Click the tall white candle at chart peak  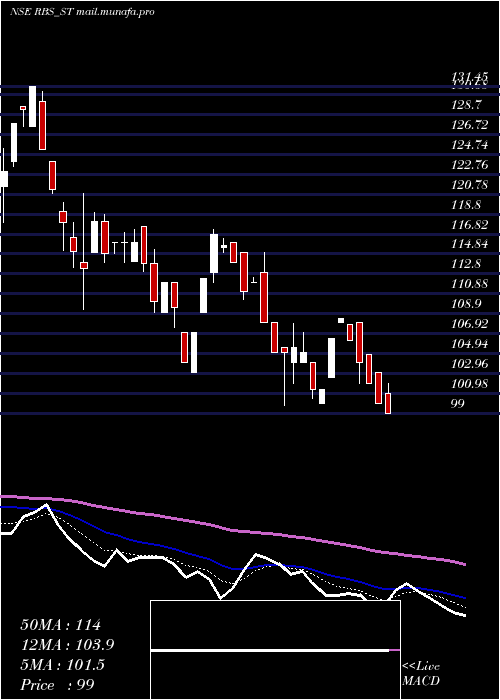(33, 106)
